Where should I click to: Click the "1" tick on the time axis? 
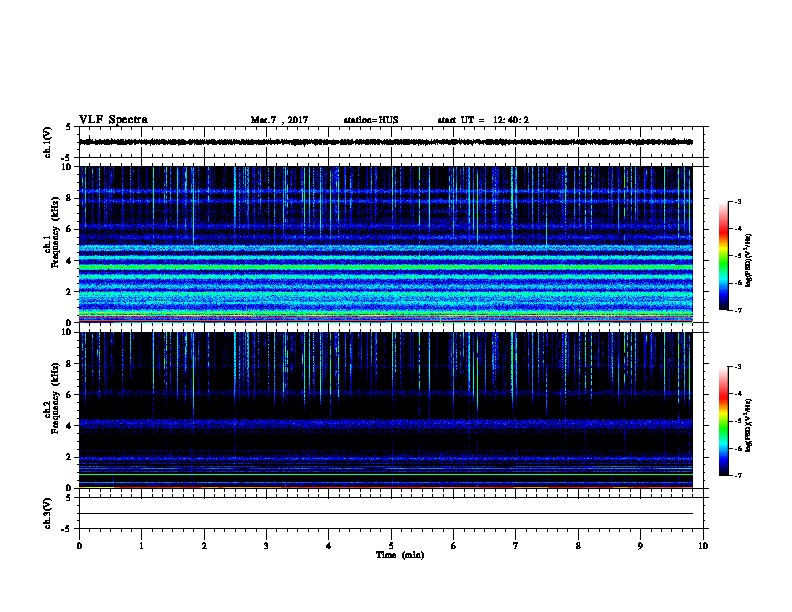141,545
